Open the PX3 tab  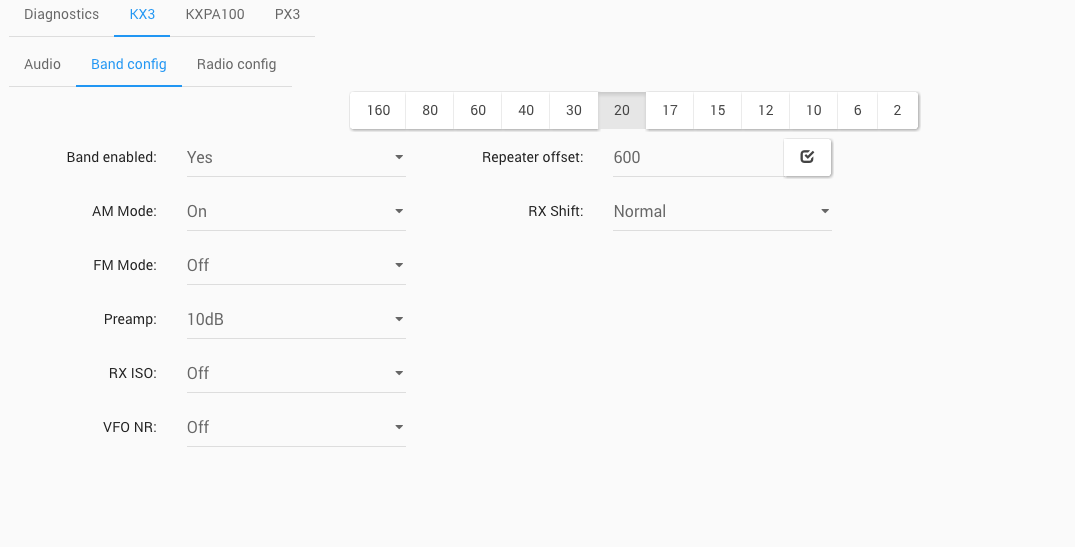pos(287,14)
